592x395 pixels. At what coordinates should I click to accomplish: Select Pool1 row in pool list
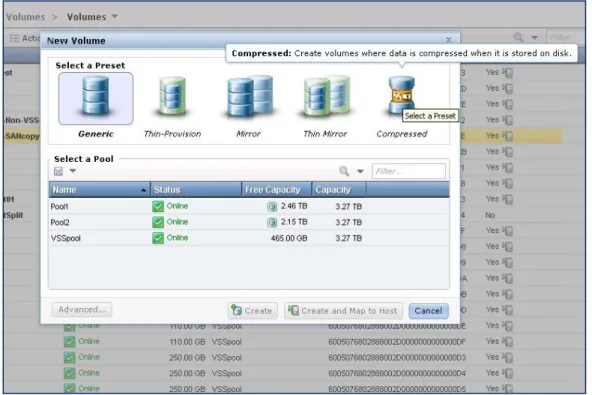click(249, 206)
